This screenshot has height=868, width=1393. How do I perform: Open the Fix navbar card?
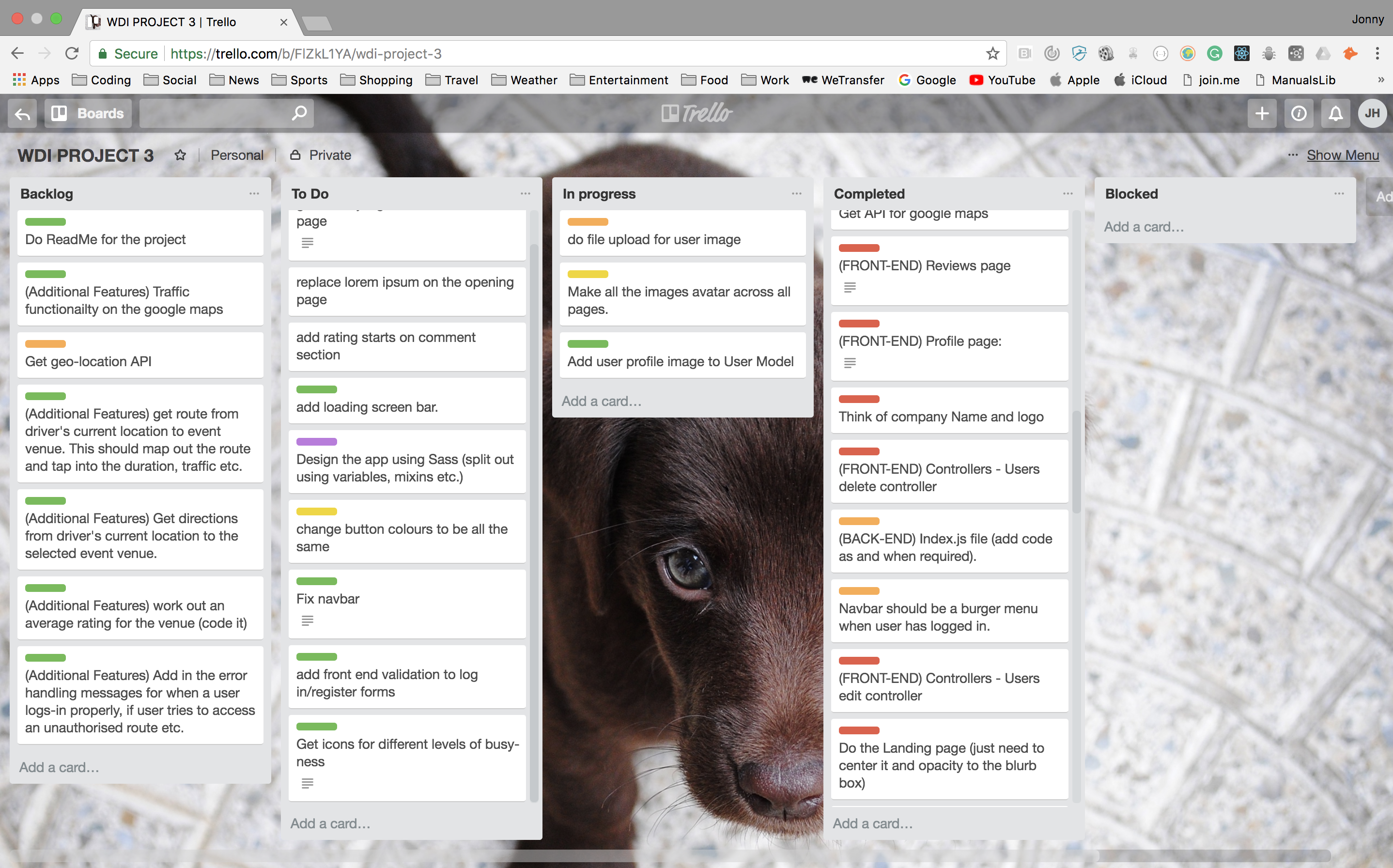point(406,599)
